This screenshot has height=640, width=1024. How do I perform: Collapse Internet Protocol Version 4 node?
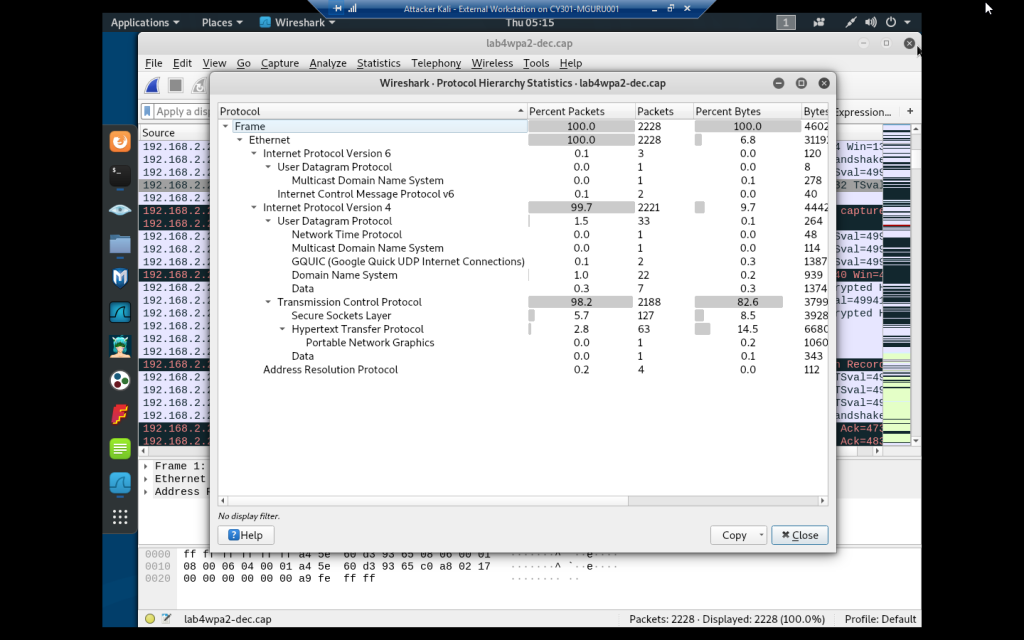(254, 208)
